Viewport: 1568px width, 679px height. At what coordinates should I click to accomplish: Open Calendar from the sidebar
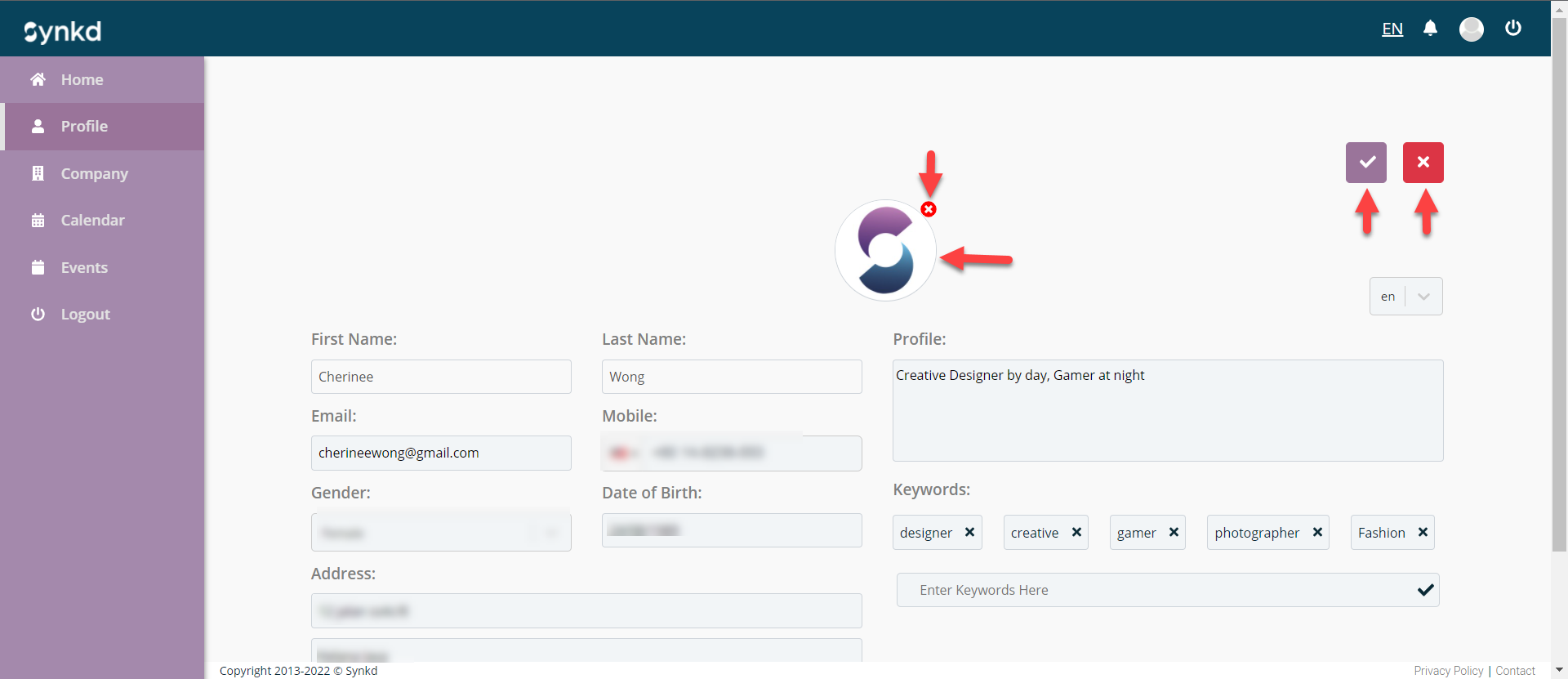coord(92,220)
